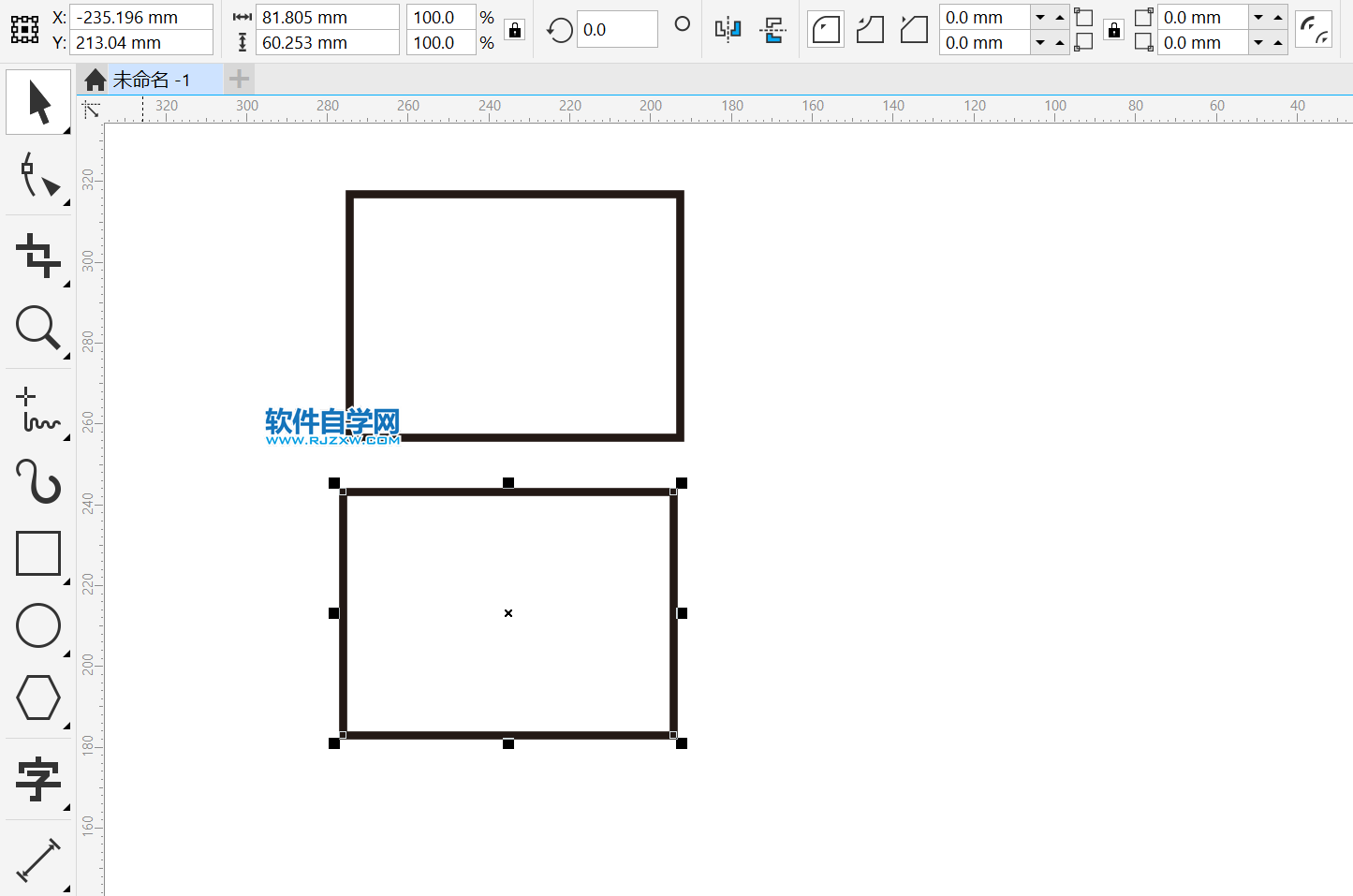Select the Rectangle tool
The height and width of the screenshot is (896, 1353).
pyautogui.click(x=38, y=553)
